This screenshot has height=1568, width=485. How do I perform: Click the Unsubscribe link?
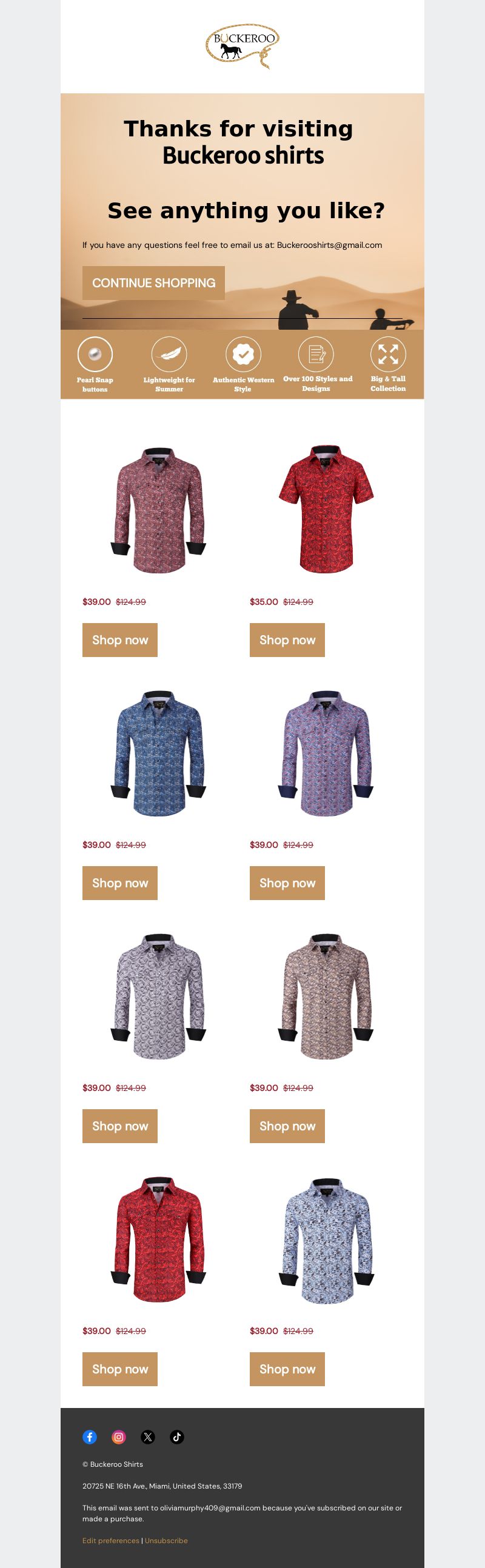[x=166, y=1541]
